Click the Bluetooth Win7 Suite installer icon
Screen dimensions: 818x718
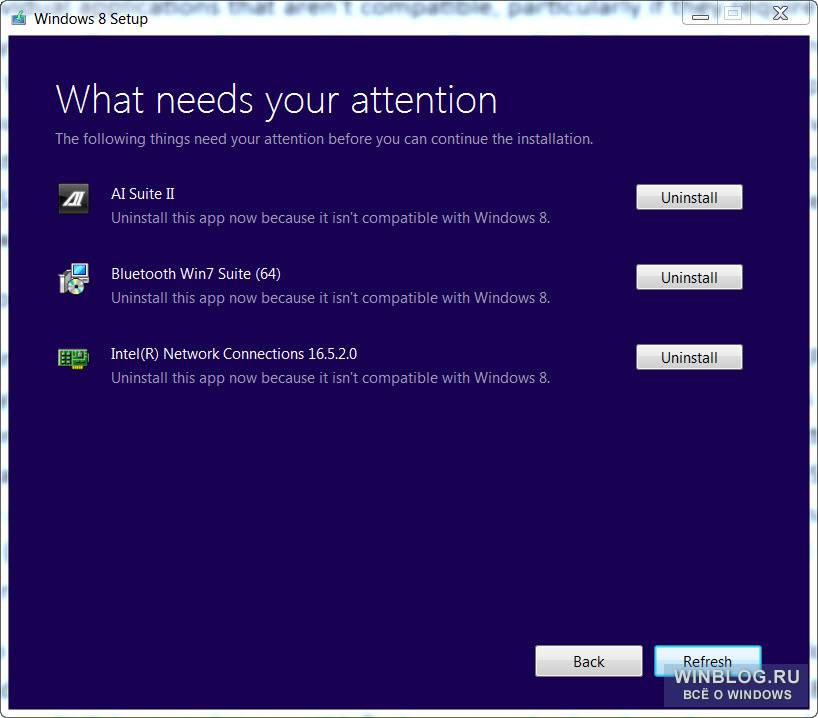(x=74, y=279)
